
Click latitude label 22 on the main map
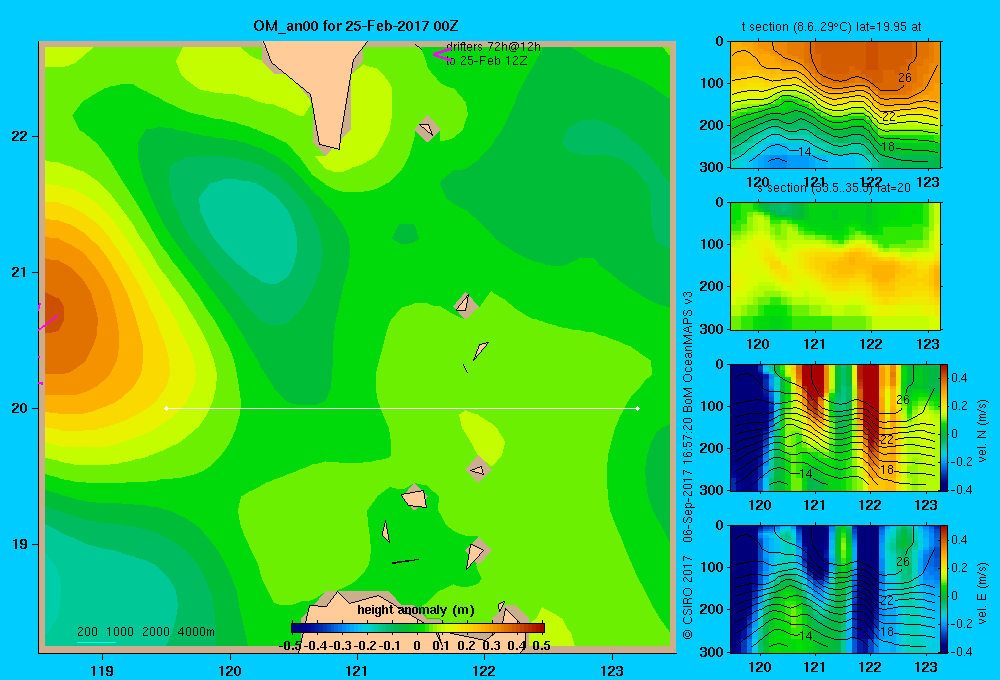pos(20,136)
